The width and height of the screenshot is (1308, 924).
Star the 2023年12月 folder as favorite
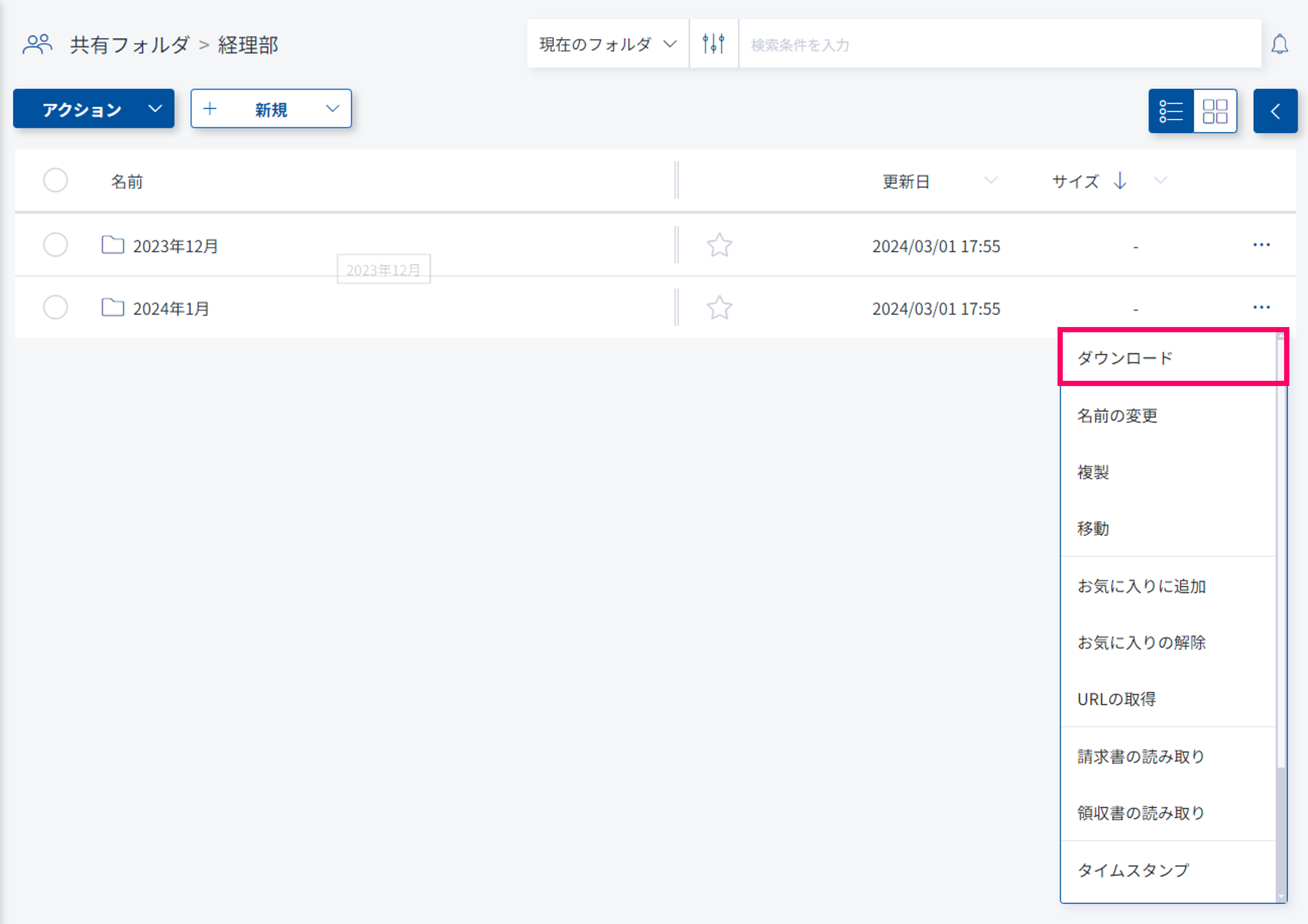coord(719,246)
